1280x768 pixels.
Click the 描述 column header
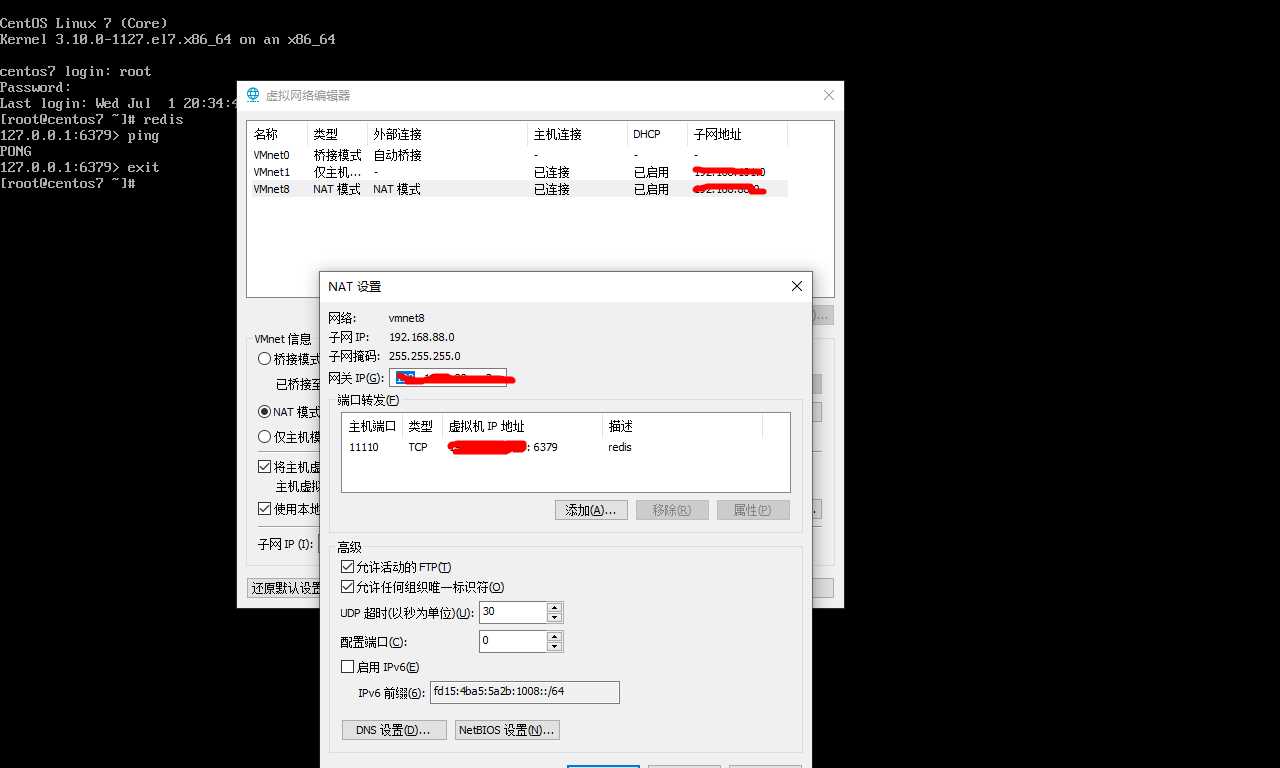682,426
